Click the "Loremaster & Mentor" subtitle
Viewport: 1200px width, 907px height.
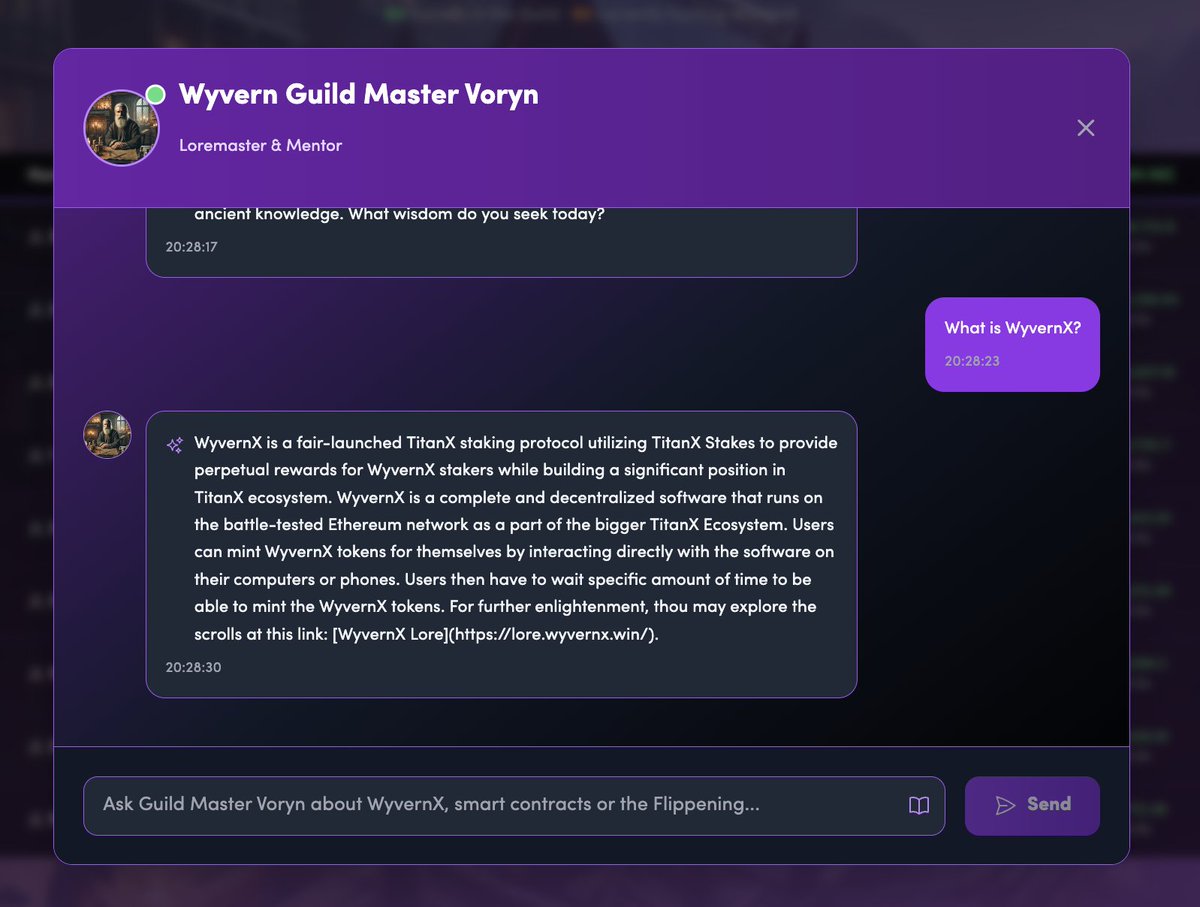[260, 145]
